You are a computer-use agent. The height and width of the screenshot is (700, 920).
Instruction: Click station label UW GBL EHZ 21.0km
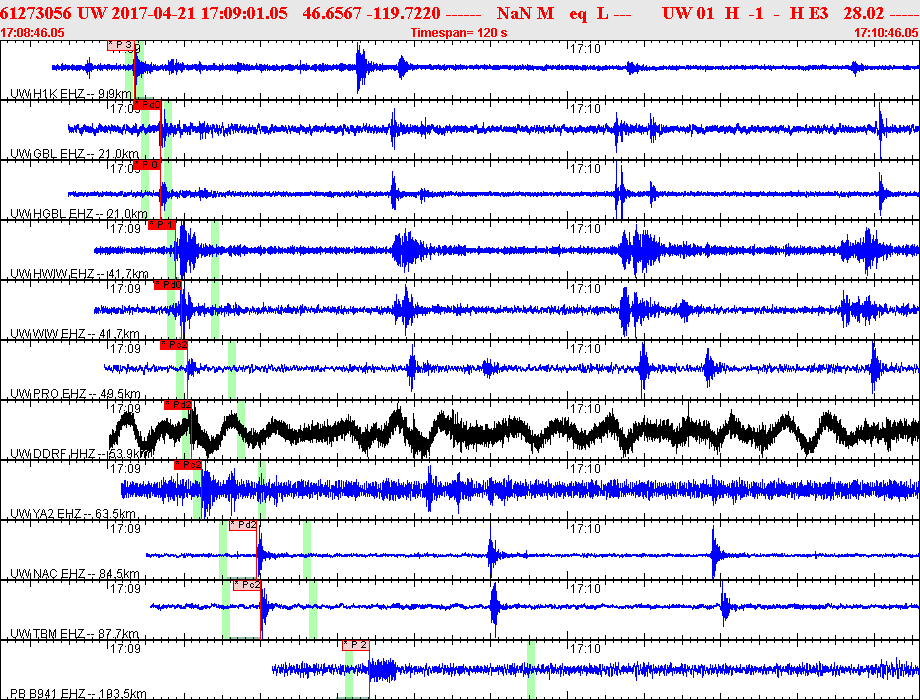75,154
